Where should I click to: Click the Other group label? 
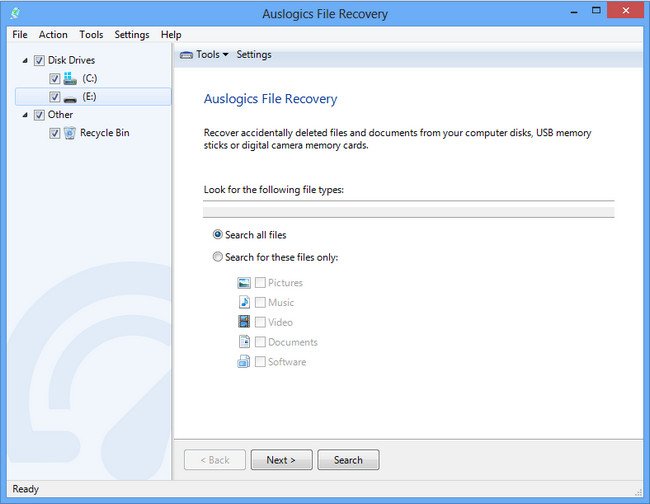[61, 114]
